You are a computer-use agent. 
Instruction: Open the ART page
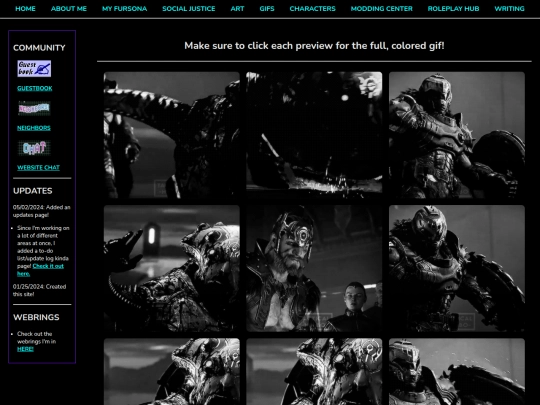coord(237,9)
